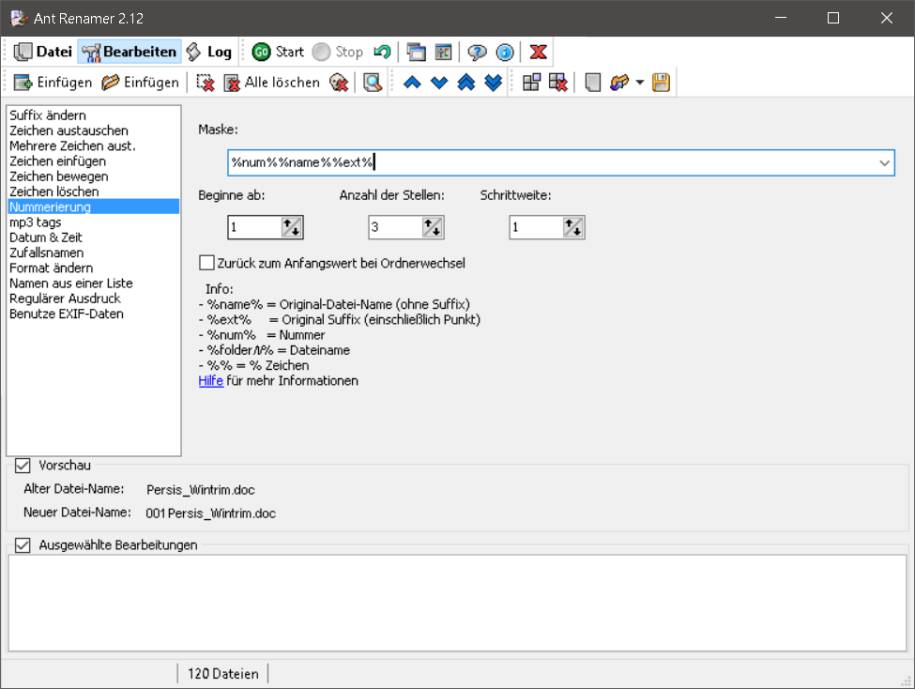
Task: Move item up with single blue arrow
Action: [x=412, y=83]
